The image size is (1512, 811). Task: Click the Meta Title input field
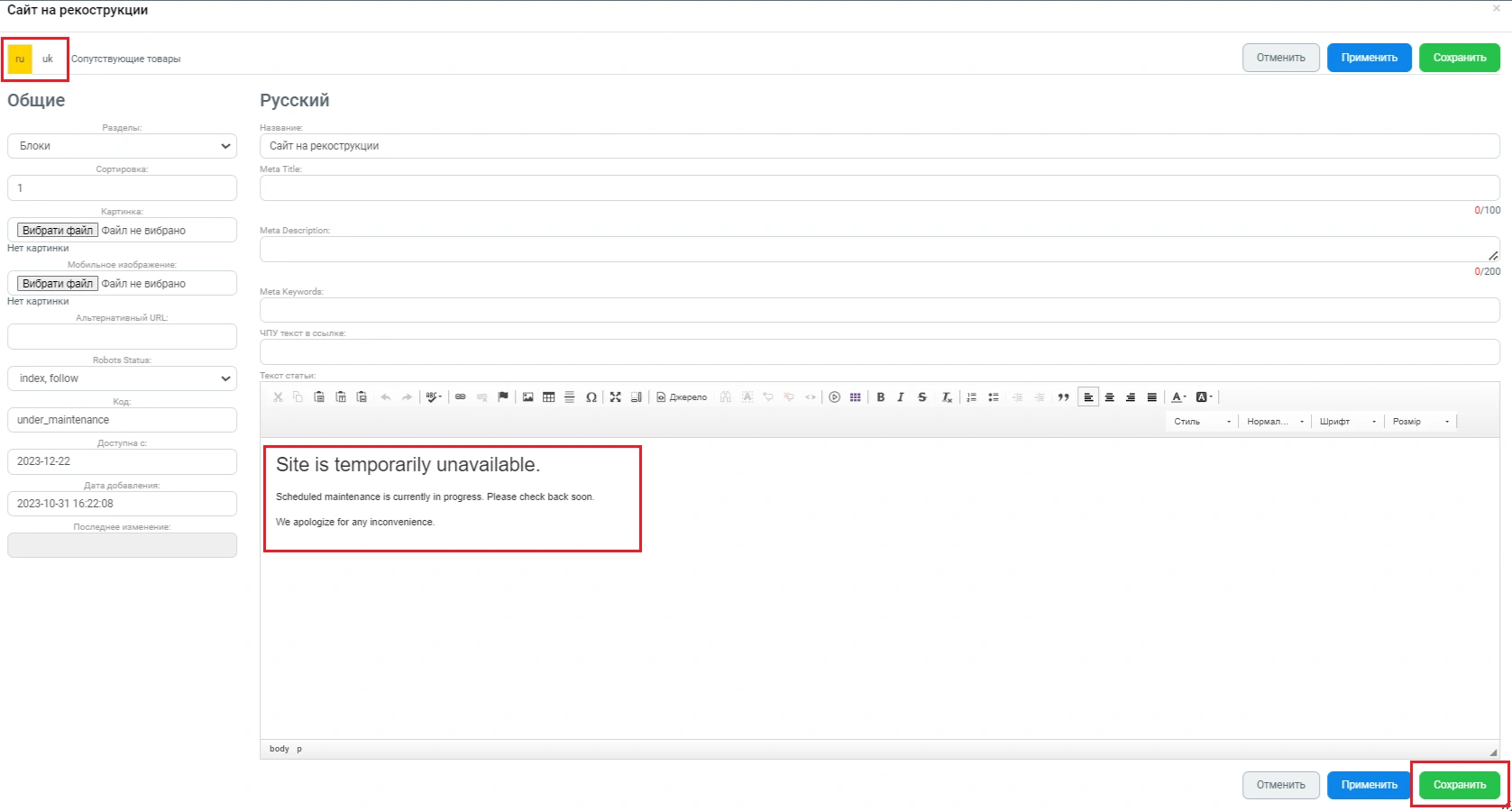879,187
